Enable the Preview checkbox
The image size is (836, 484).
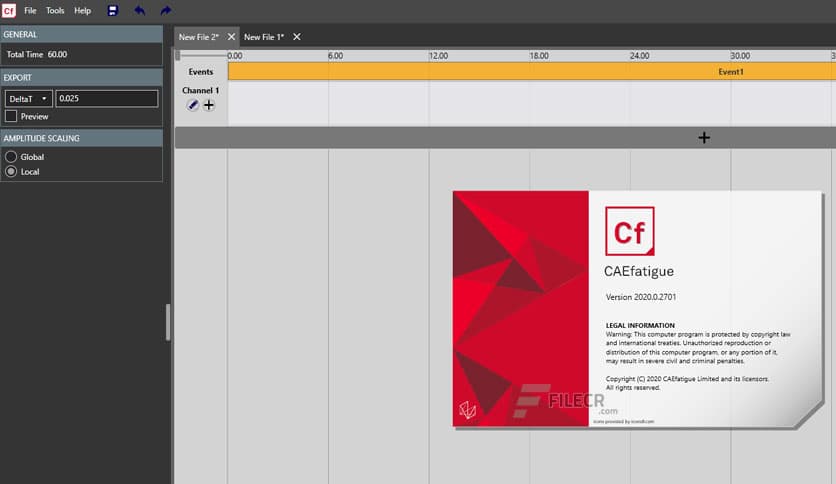click(11, 116)
